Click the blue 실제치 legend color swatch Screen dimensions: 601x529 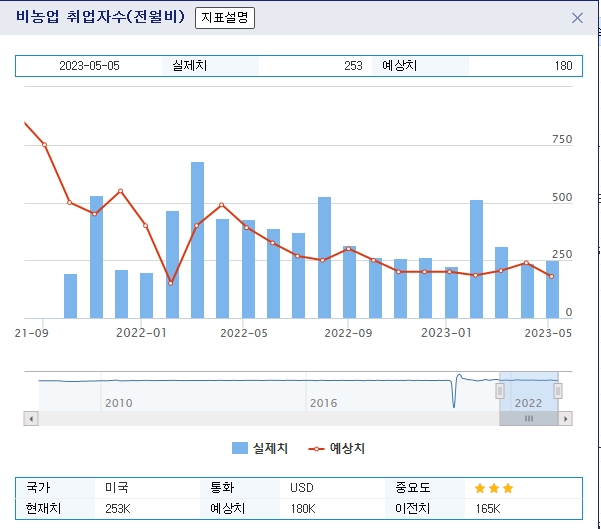click(240, 448)
